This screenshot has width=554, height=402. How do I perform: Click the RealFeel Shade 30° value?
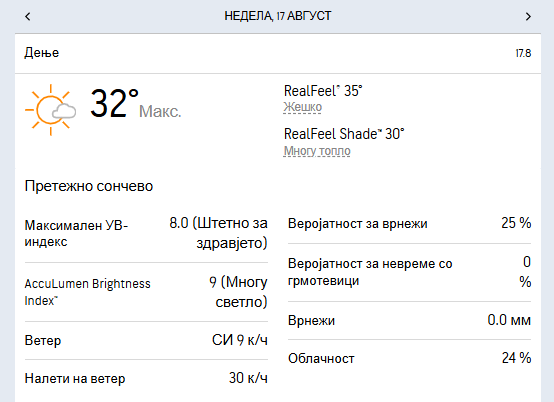(x=344, y=134)
